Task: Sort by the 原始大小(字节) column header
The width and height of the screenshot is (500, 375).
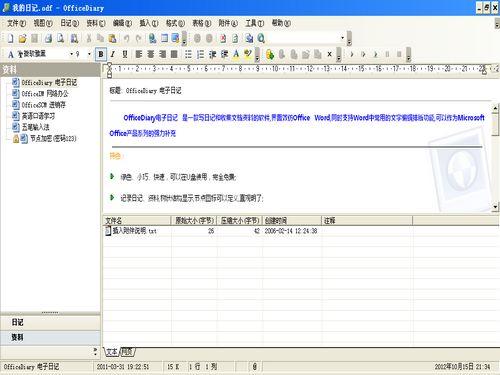Action: (194, 220)
